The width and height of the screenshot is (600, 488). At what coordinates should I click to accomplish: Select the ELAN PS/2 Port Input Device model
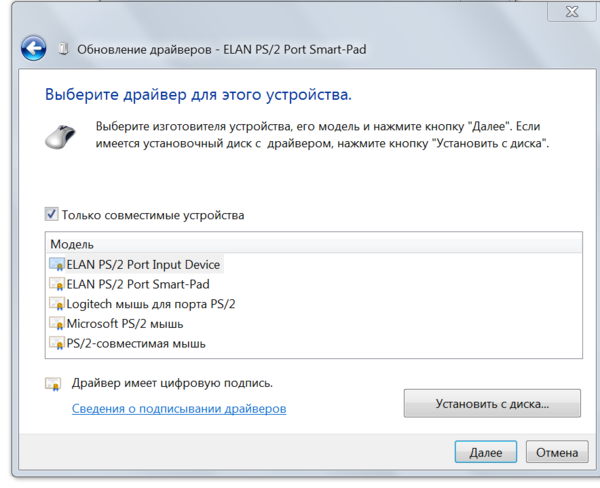point(143,264)
